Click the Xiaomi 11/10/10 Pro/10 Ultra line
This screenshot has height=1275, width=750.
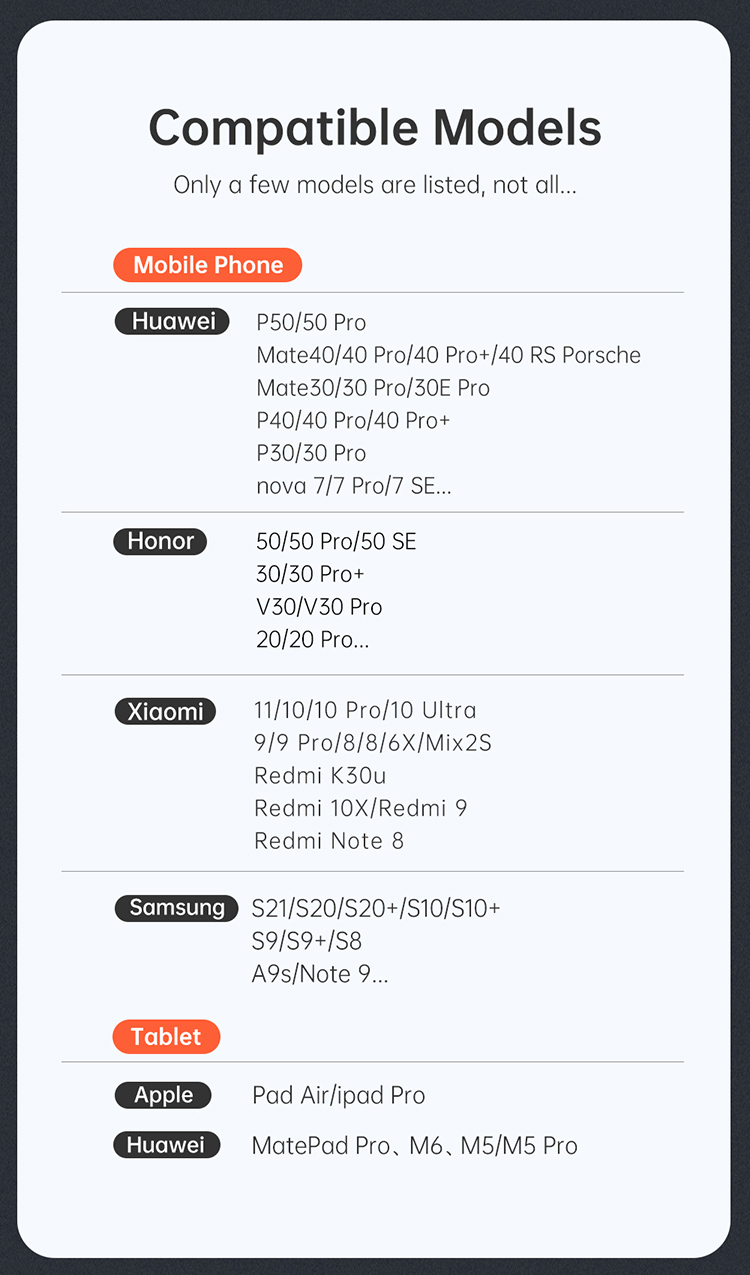pyautogui.click(x=365, y=710)
